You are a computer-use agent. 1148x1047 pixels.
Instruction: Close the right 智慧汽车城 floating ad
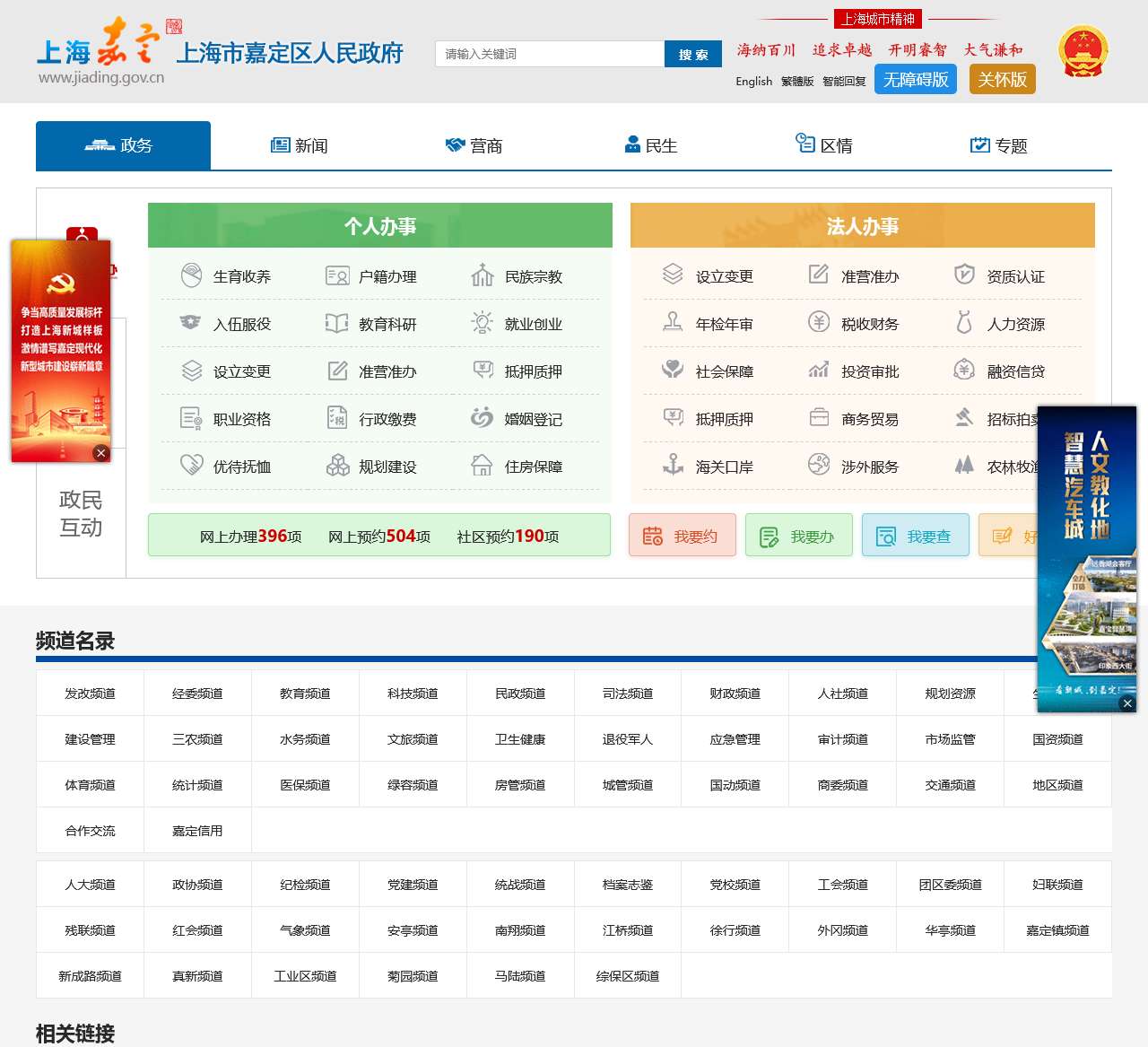point(1127,703)
